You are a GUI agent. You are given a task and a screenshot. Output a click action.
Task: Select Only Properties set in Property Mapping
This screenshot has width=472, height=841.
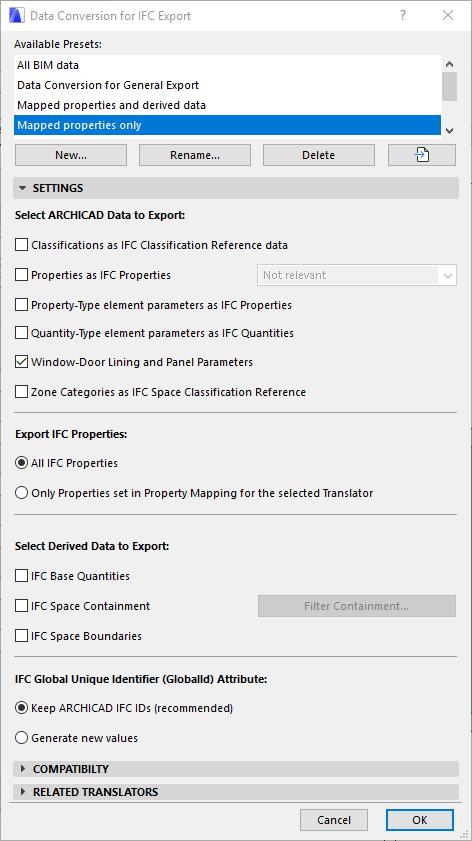[21, 493]
